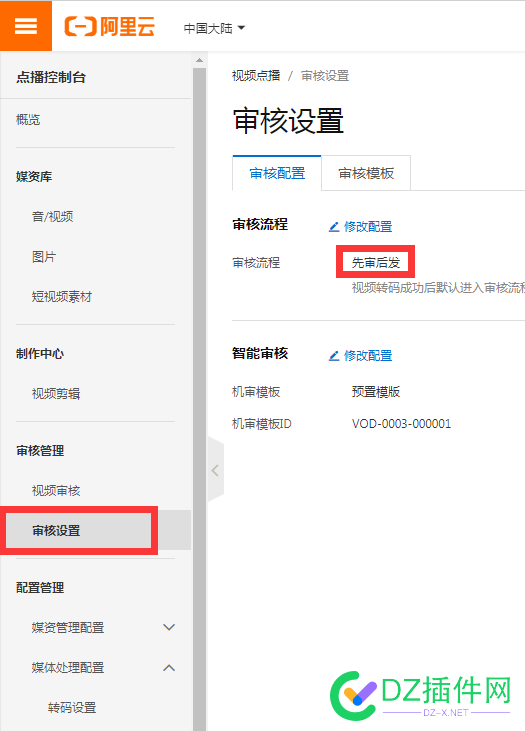The image size is (525, 731).
Task: Collapse the sidebar with the arrow handle
Action: coord(215,470)
